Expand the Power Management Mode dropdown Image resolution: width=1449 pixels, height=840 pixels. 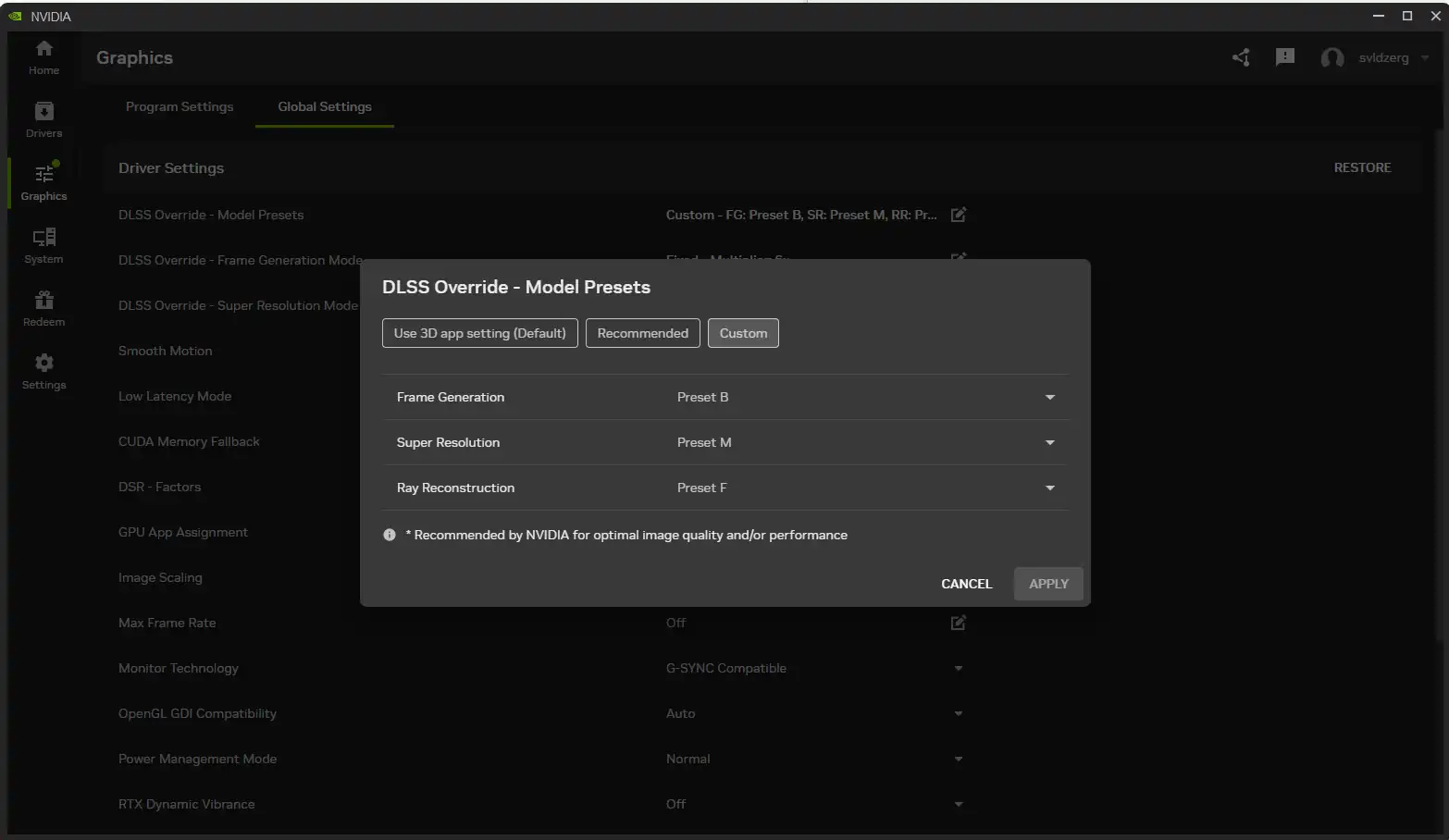(959, 759)
